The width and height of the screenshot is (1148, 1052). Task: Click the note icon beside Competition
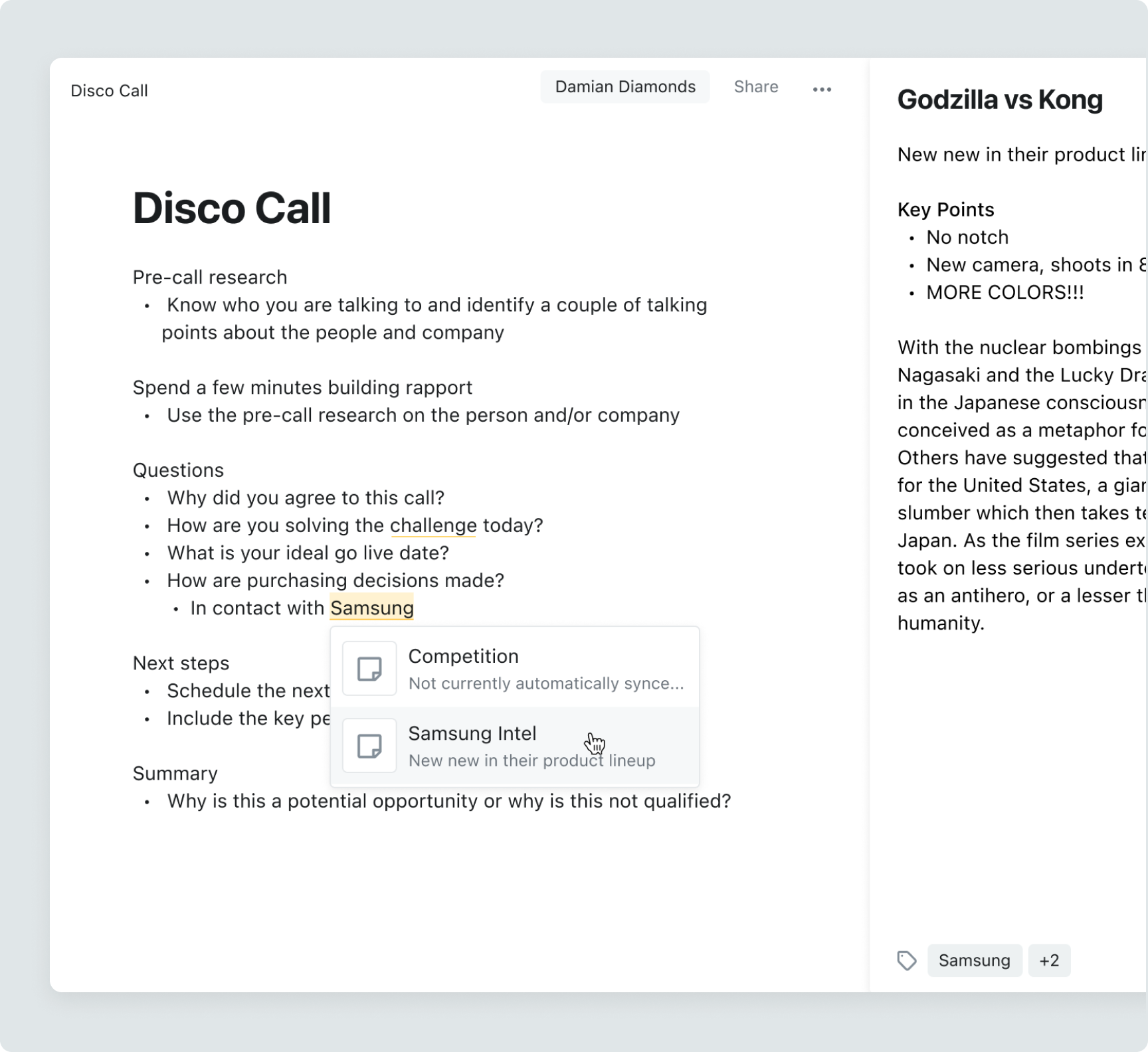click(x=369, y=669)
